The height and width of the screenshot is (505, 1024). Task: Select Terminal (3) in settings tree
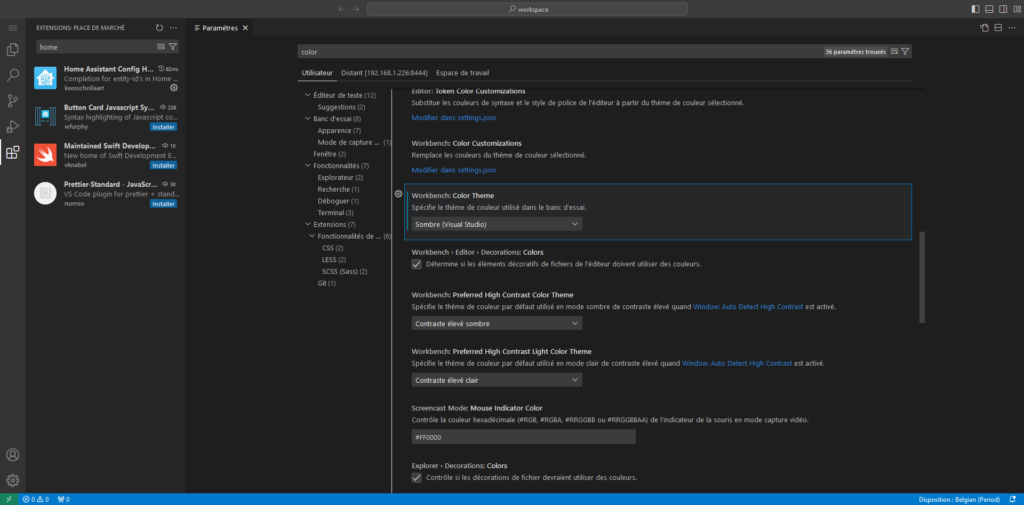(336, 213)
